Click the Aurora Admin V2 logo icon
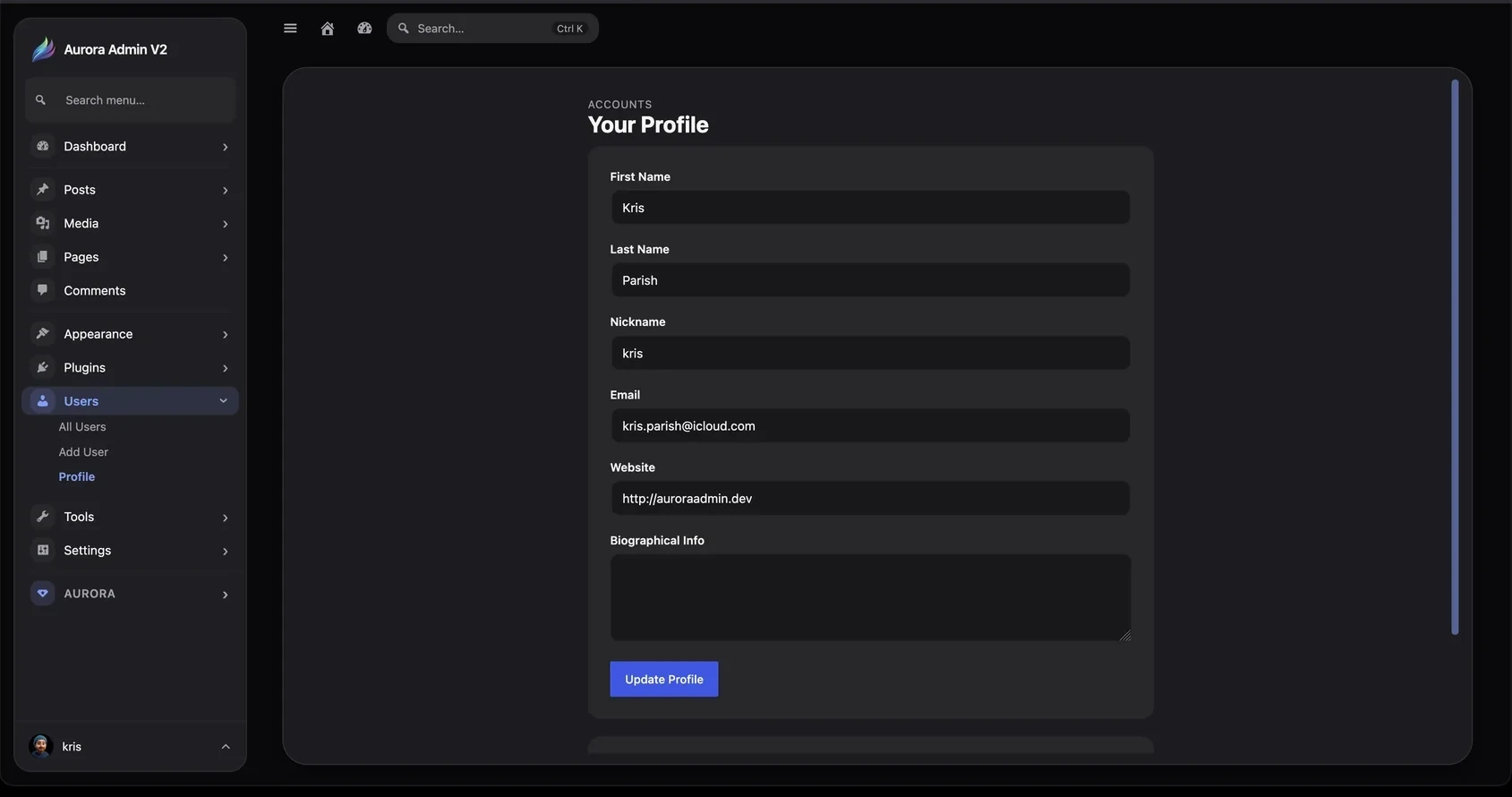The image size is (1512, 797). (43, 49)
